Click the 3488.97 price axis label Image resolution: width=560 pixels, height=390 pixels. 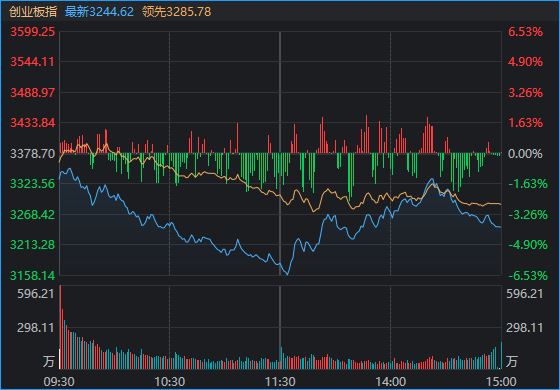(32, 92)
